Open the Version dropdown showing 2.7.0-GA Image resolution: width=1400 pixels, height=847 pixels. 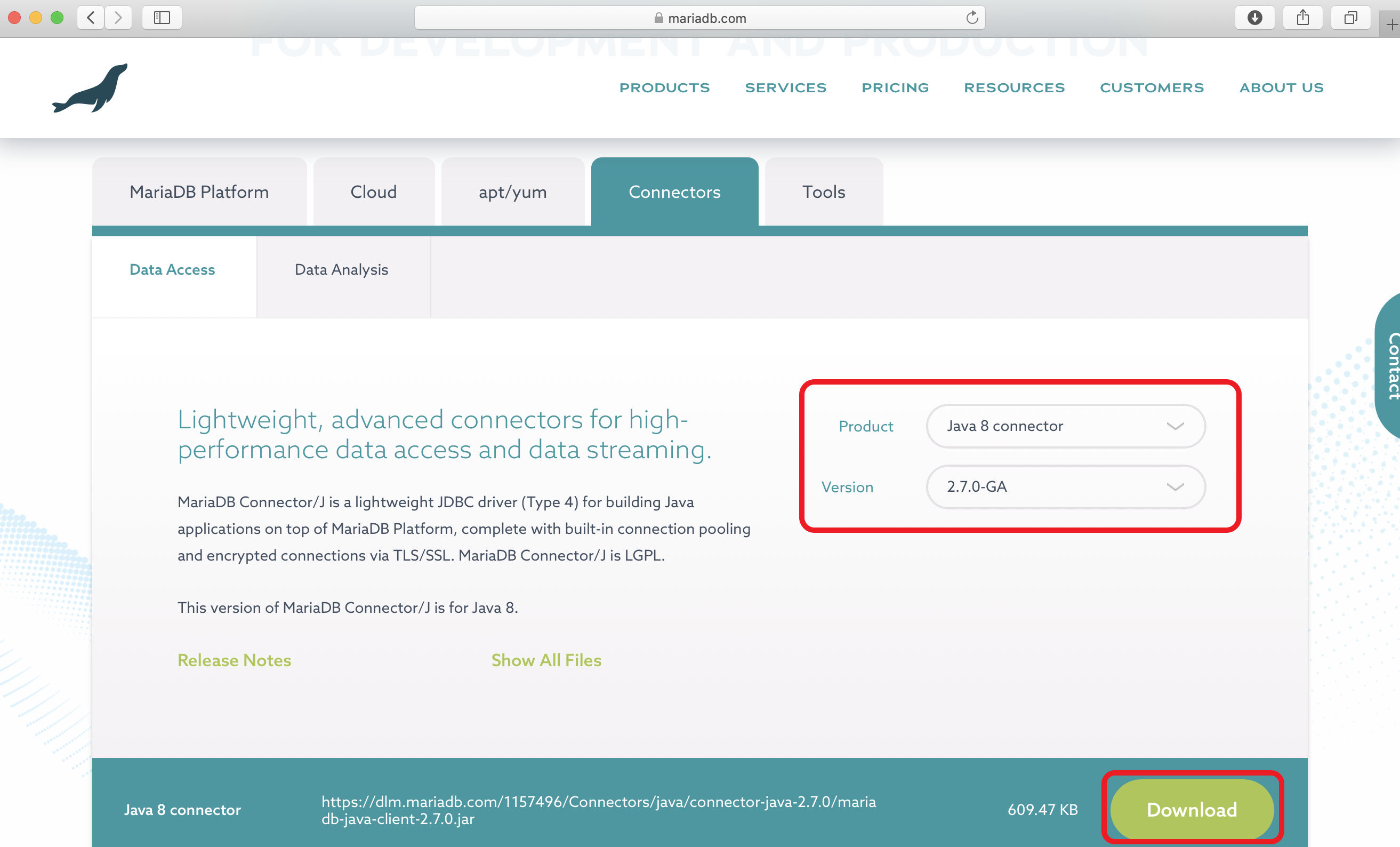point(1065,486)
